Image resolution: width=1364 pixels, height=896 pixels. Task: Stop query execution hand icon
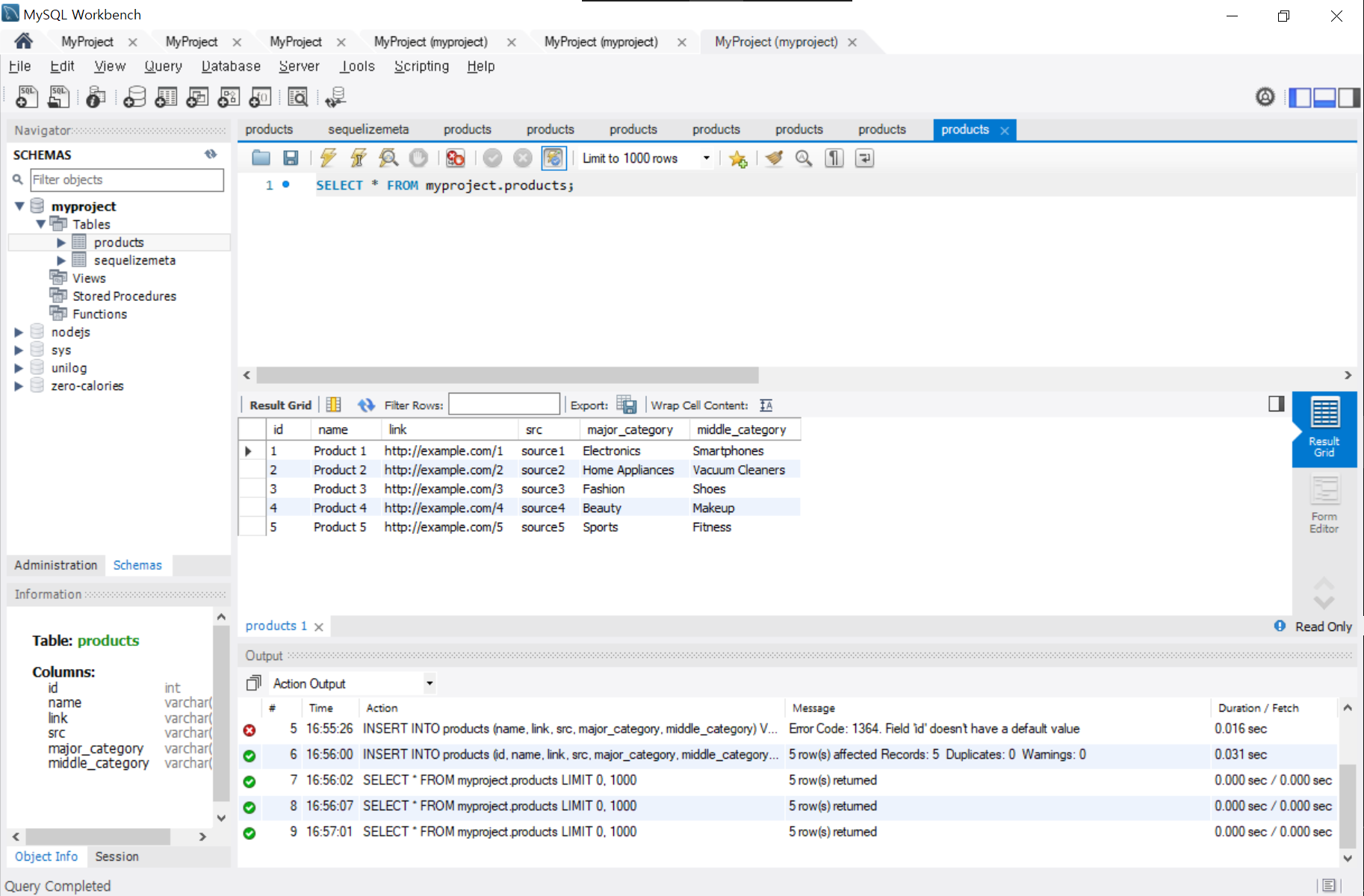pos(418,158)
